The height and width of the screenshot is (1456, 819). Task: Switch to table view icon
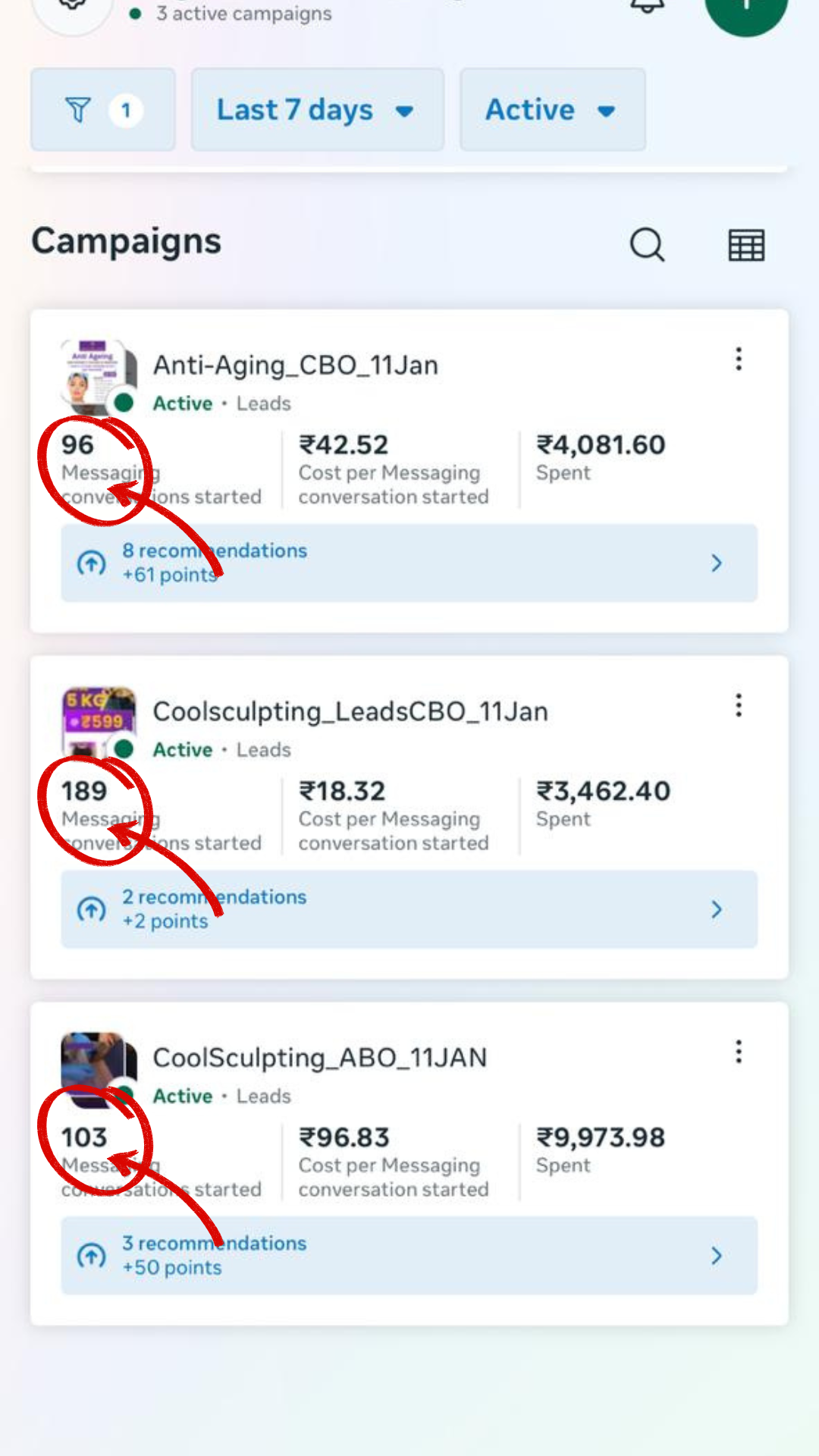coord(746,245)
